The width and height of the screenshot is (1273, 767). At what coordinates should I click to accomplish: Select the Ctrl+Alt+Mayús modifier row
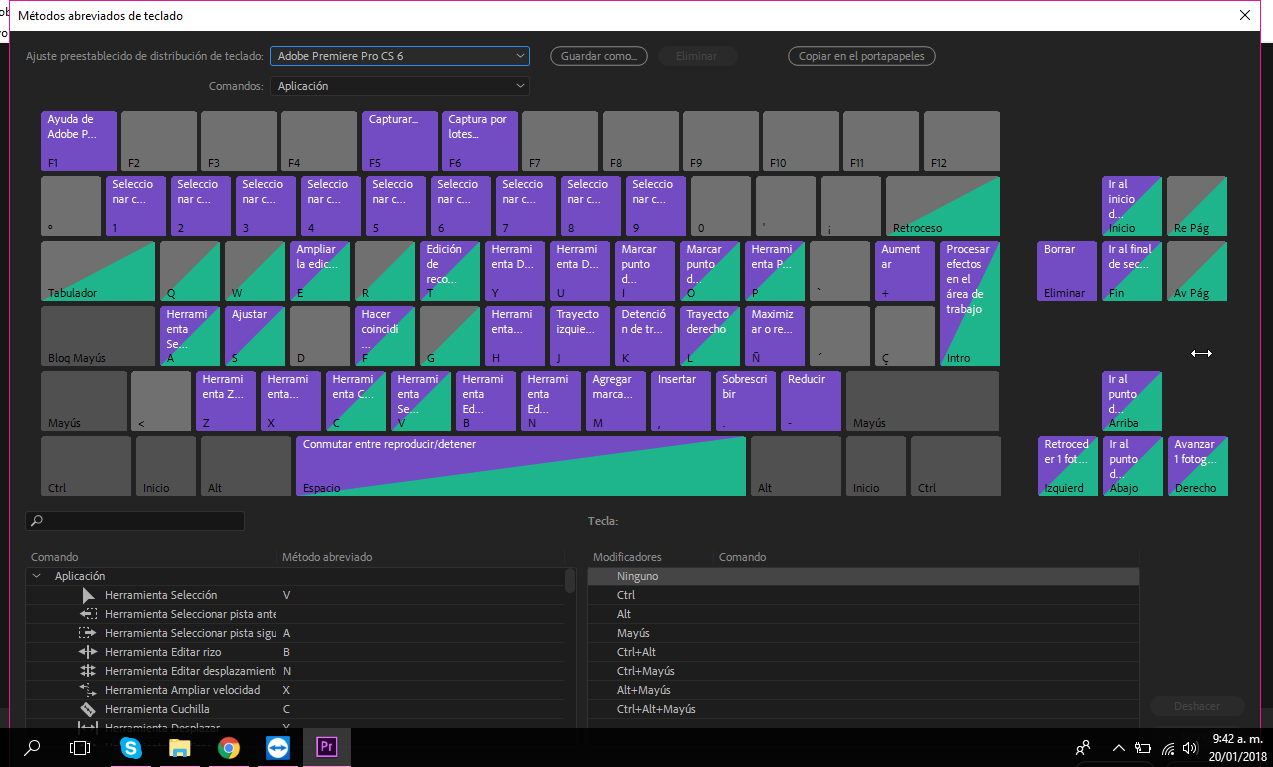(x=863, y=709)
